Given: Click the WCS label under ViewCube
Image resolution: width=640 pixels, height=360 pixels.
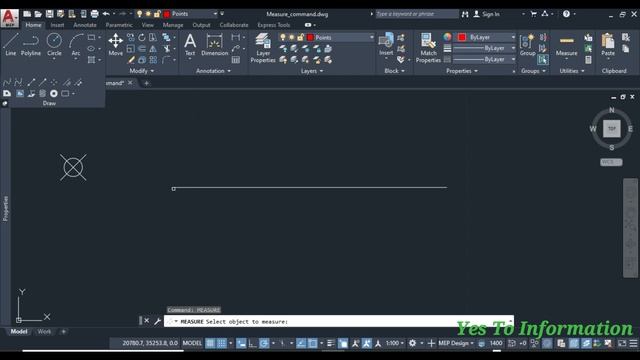Looking at the screenshot, I should [611, 162].
